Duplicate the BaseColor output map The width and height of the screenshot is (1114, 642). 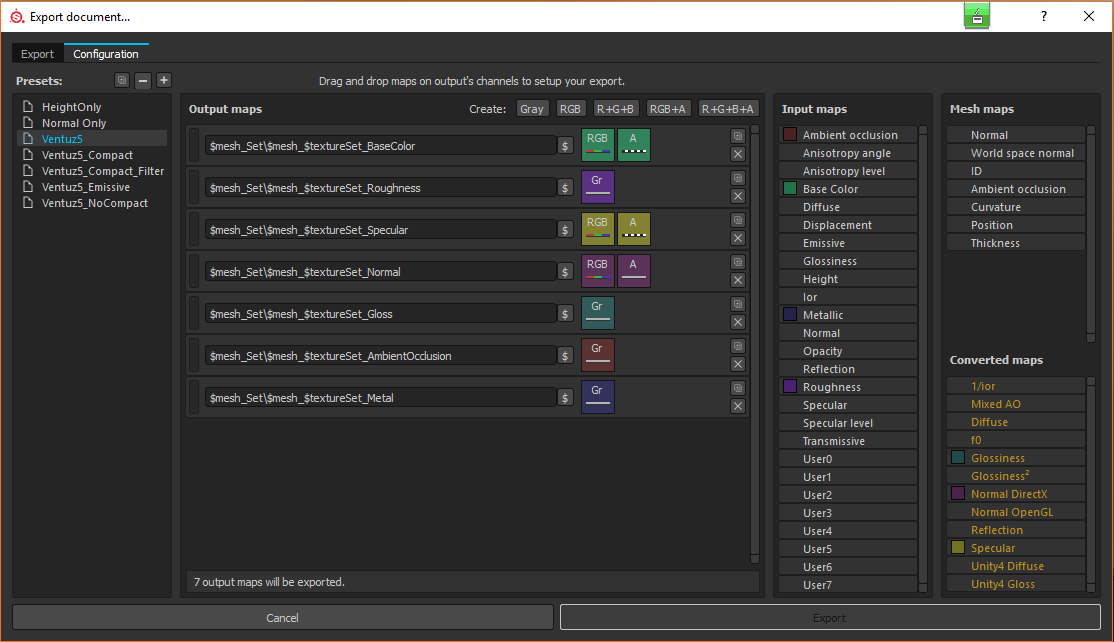pyautogui.click(x=738, y=136)
